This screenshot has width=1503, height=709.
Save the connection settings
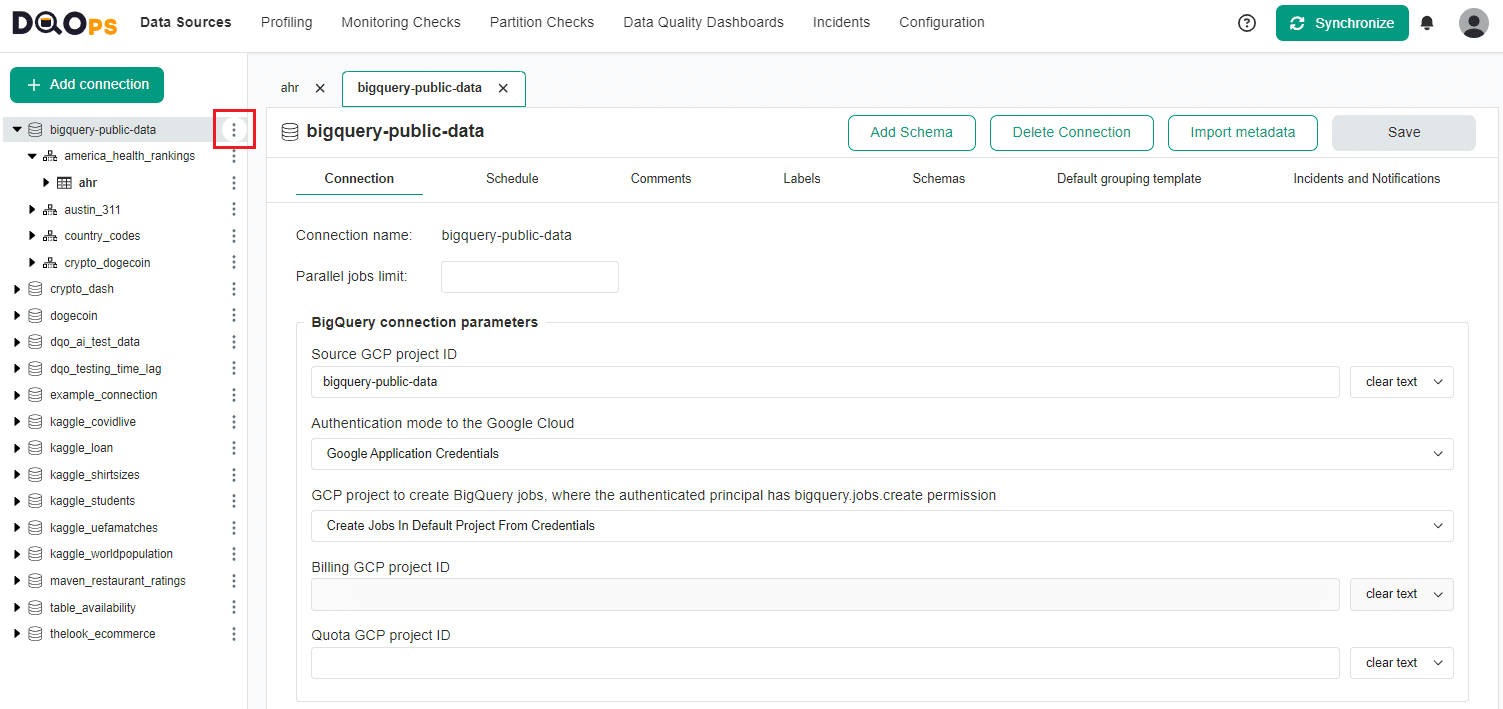pyautogui.click(x=1404, y=132)
